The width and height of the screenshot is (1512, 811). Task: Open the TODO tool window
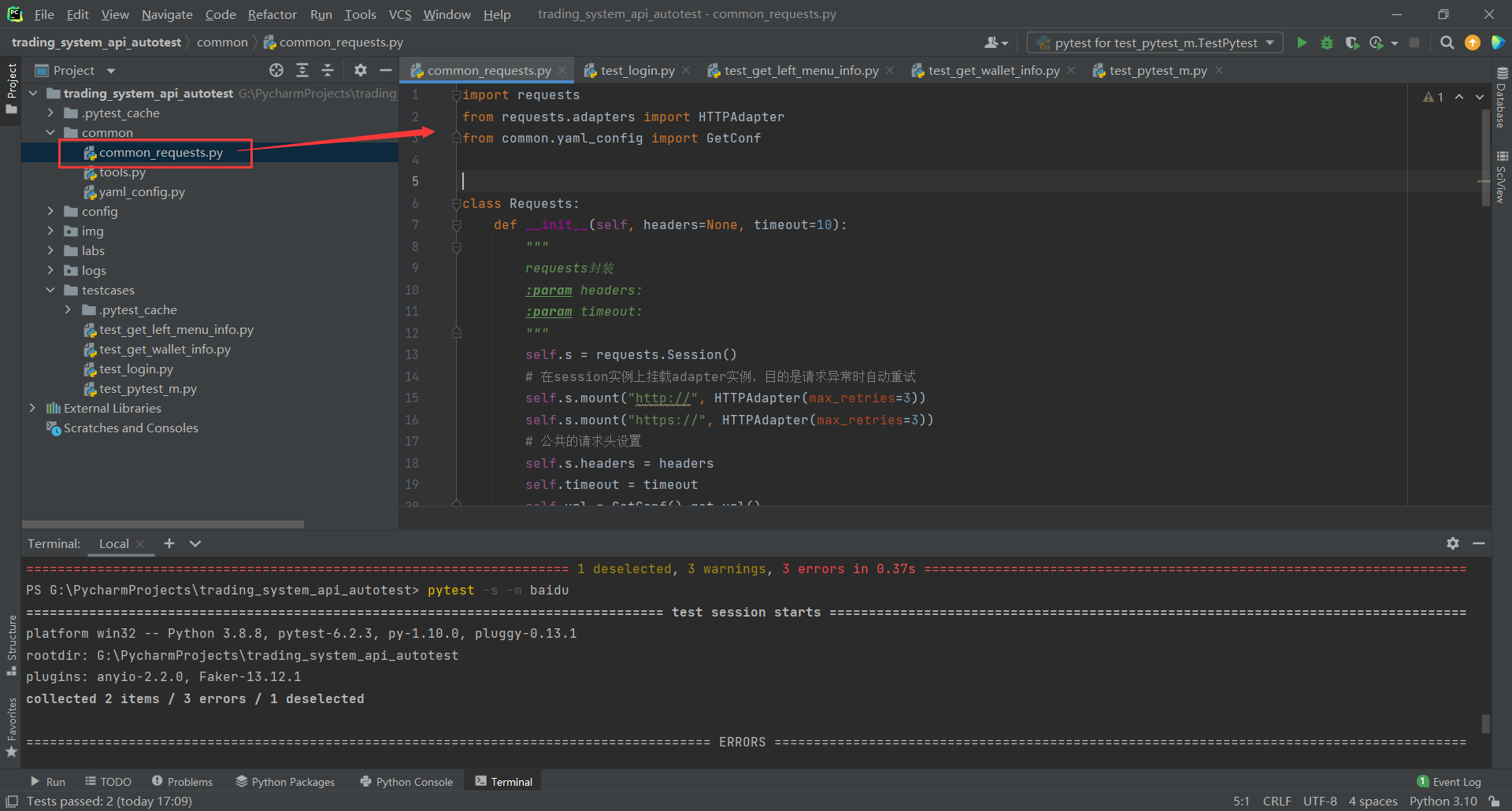point(109,781)
